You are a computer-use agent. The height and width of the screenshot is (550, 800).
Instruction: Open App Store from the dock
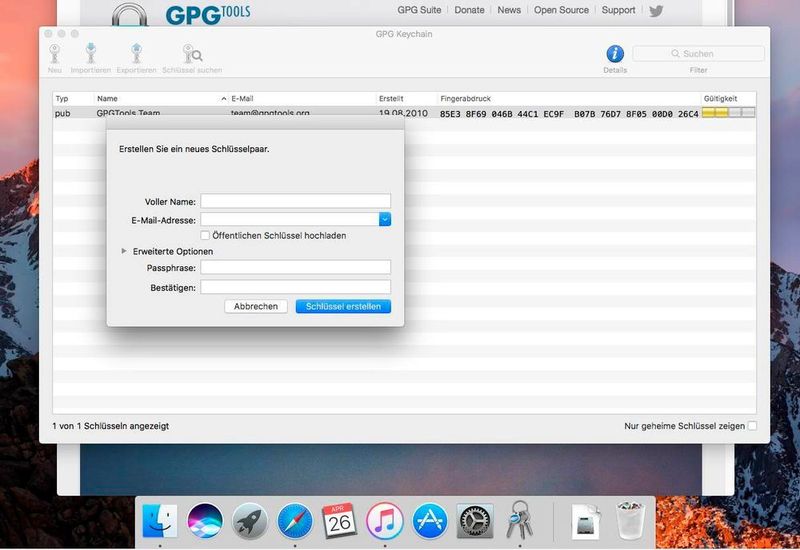tap(430, 521)
